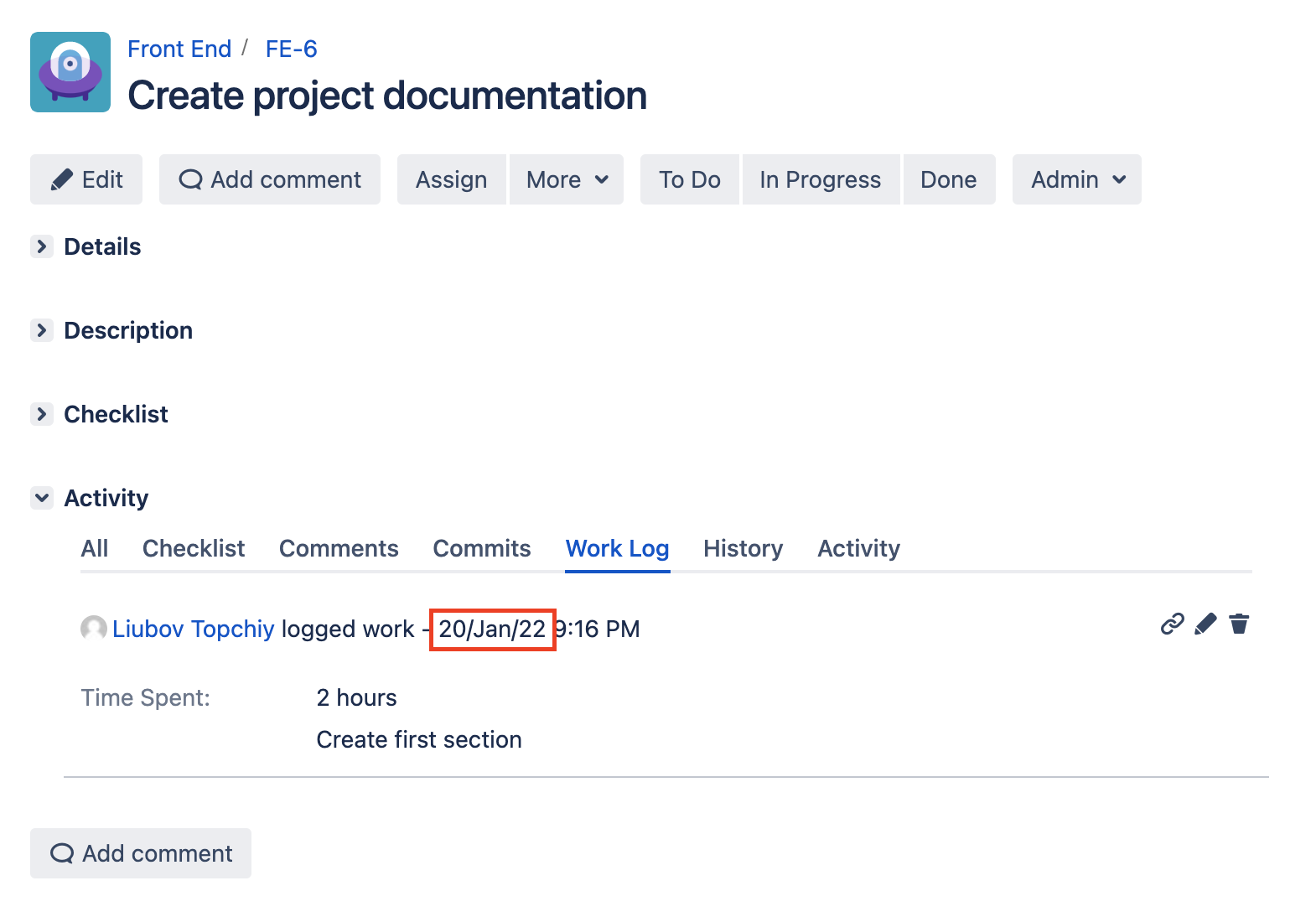The height and width of the screenshot is (917, 1316).
Task: Open the Front End project link
Action: point(179,49)
